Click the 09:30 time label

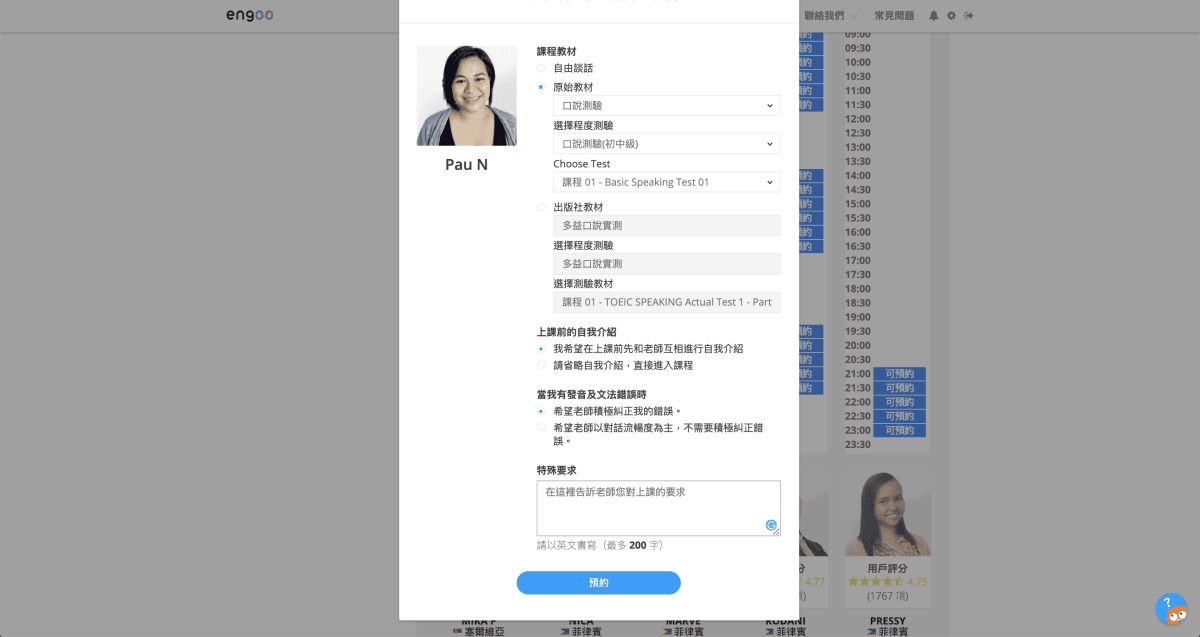[x=858, y=48]
